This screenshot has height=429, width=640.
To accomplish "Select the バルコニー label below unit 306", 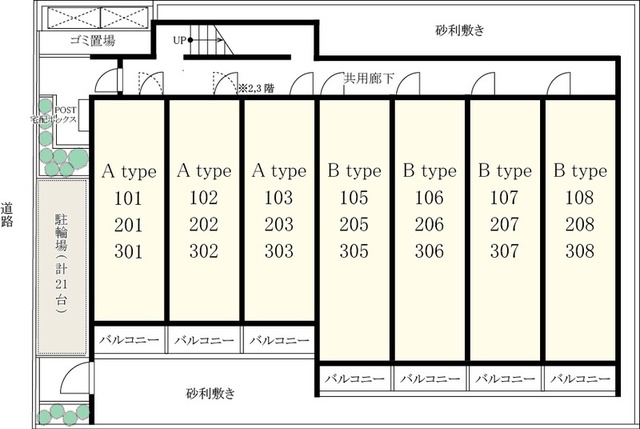I will [x=430, y=379].
